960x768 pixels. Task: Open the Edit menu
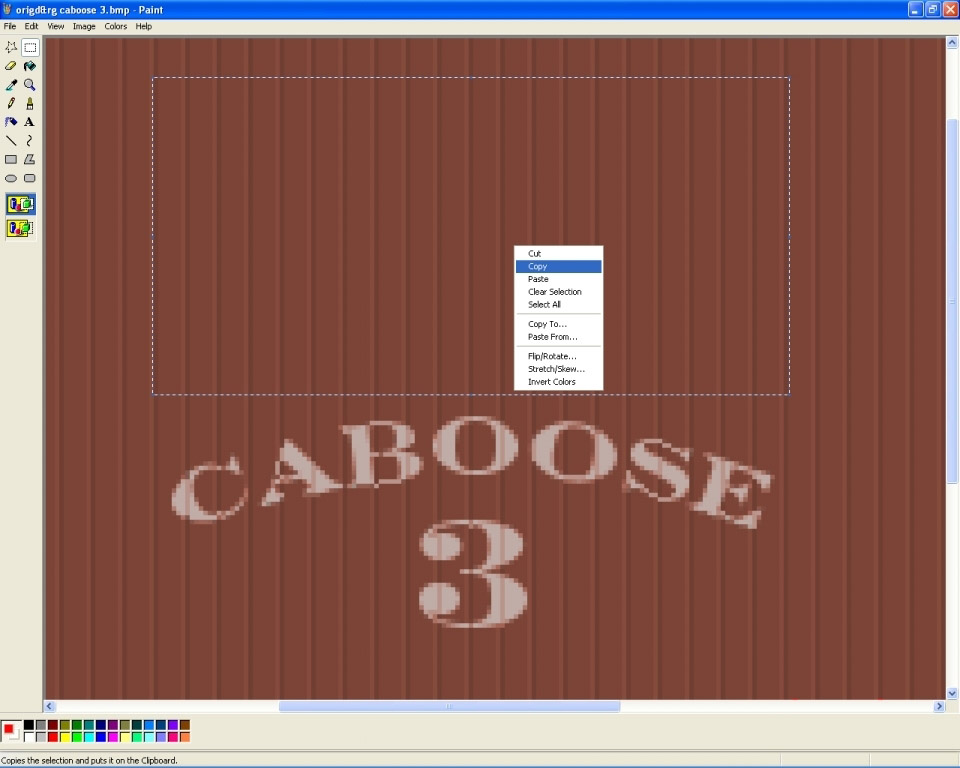pyautogui.click(x=31, y=26)
